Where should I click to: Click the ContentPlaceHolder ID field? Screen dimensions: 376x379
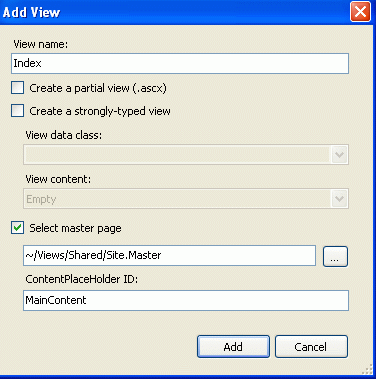(x=186, y=300)
